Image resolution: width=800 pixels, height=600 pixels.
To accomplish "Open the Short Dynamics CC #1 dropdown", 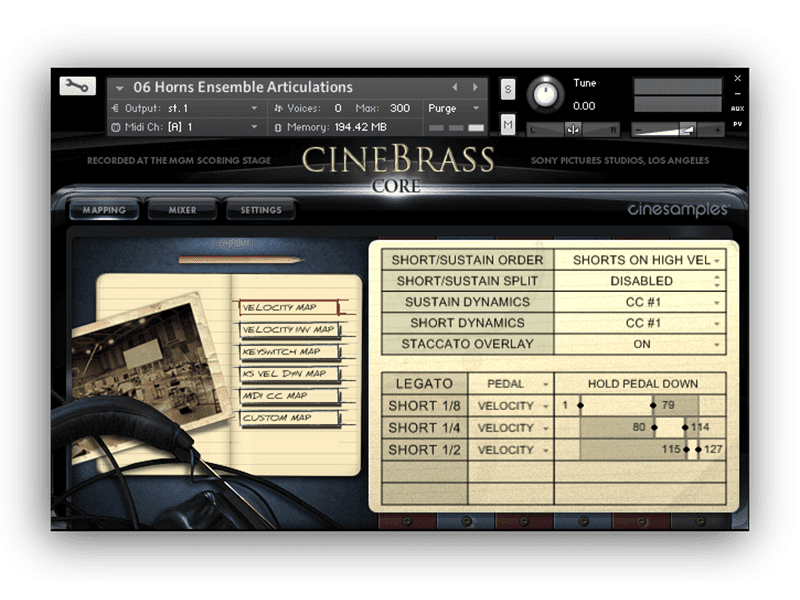I will 640,323.
